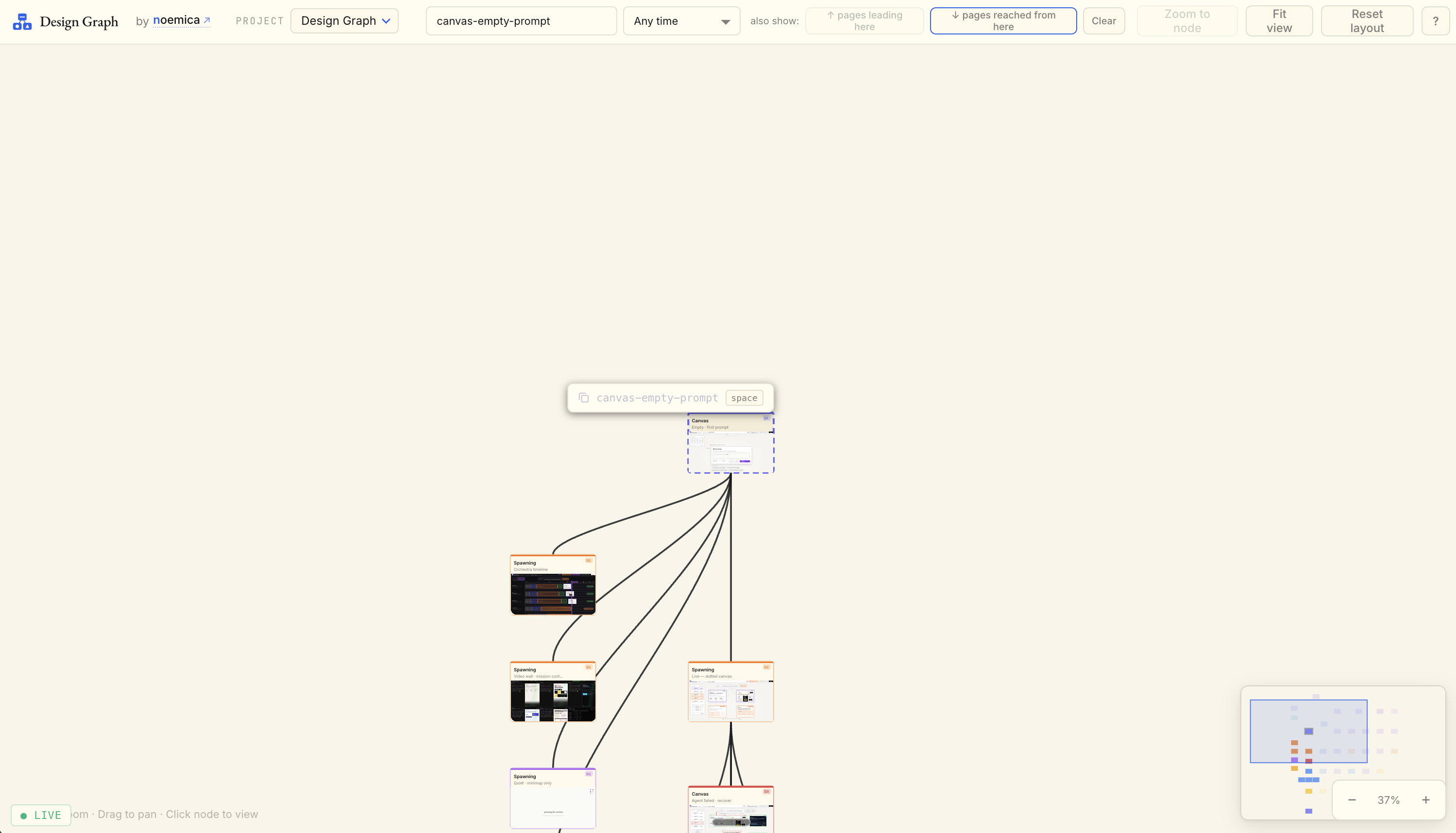Click the space badge in the node tooltip

click(x=744, y=397)
